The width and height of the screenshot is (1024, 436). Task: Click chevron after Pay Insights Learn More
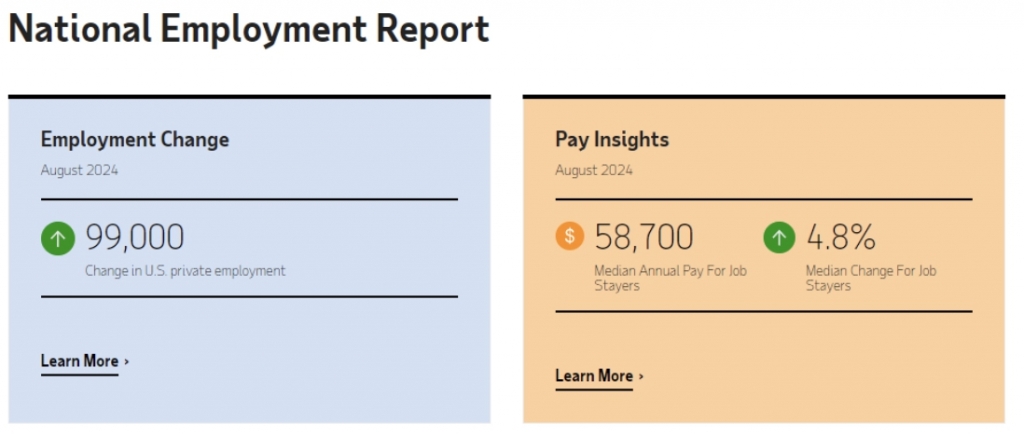pyautogui.click(x=641, y=376)
